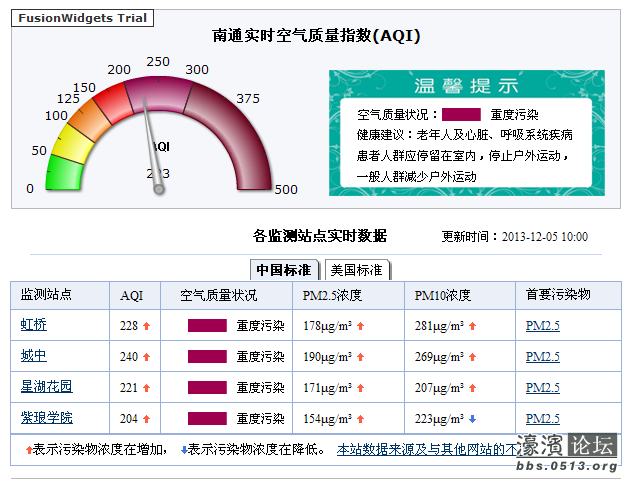Screen dimensions: 629x479
Task: Click the up arrow next to 281μg/m³
Action: (473, 326)
